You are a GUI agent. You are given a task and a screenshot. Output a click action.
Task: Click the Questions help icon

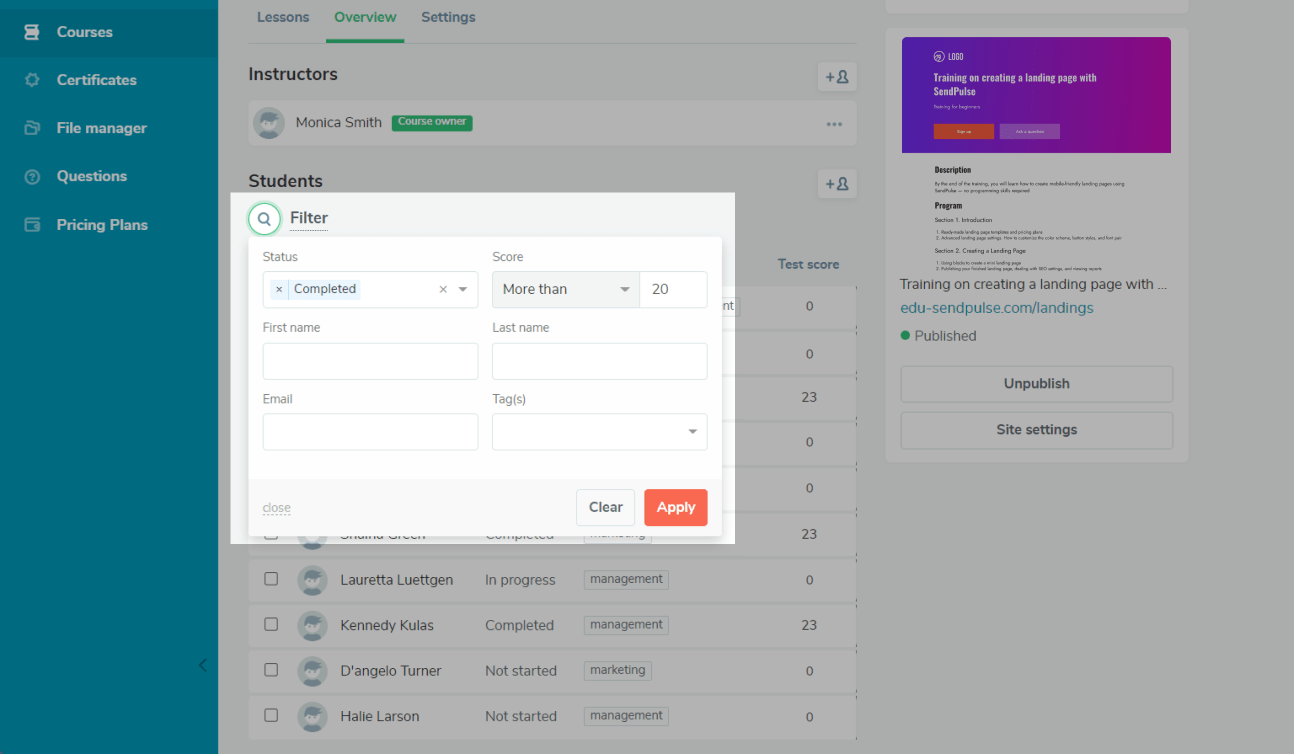(32, 177)
